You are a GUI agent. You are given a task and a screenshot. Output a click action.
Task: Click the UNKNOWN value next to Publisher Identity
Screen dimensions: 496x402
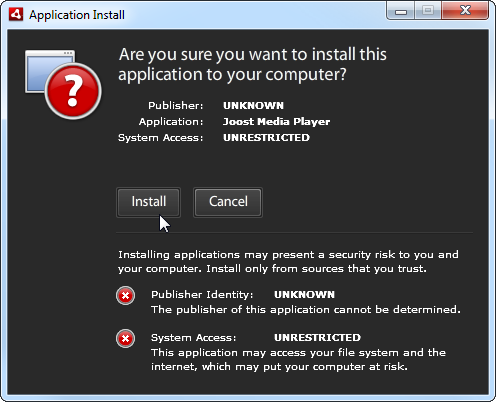pyautogui.click(x=304, y=295)
